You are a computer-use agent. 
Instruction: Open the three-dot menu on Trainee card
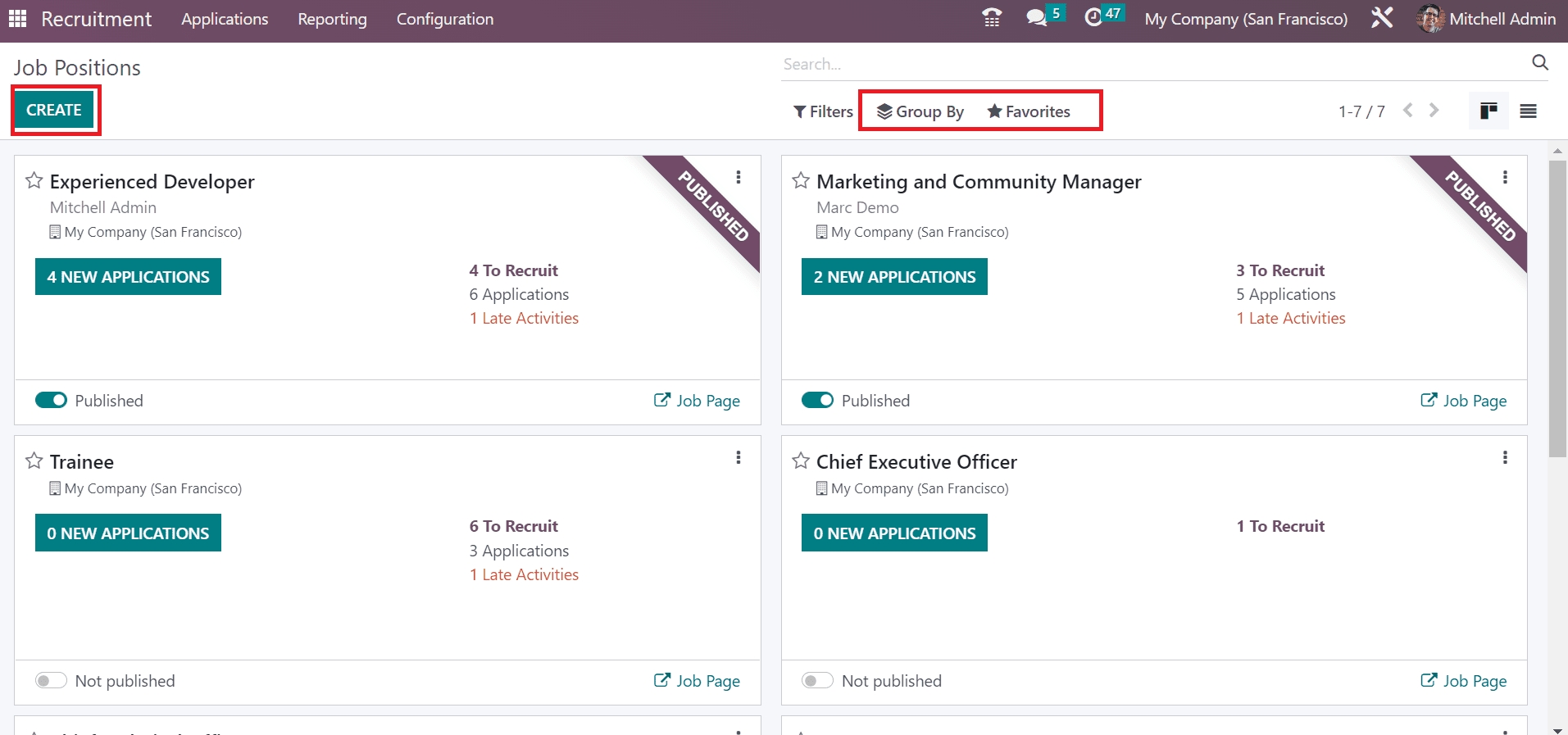pos(739,457)
